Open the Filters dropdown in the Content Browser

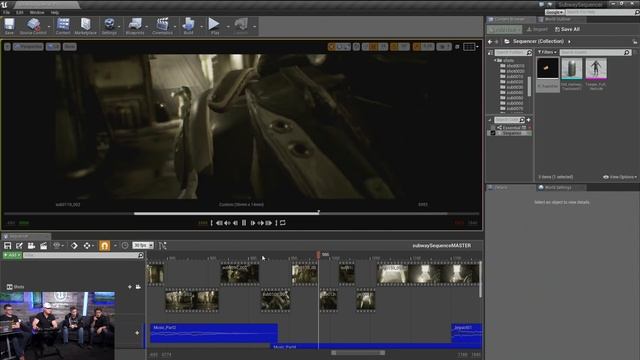[547, 52]
